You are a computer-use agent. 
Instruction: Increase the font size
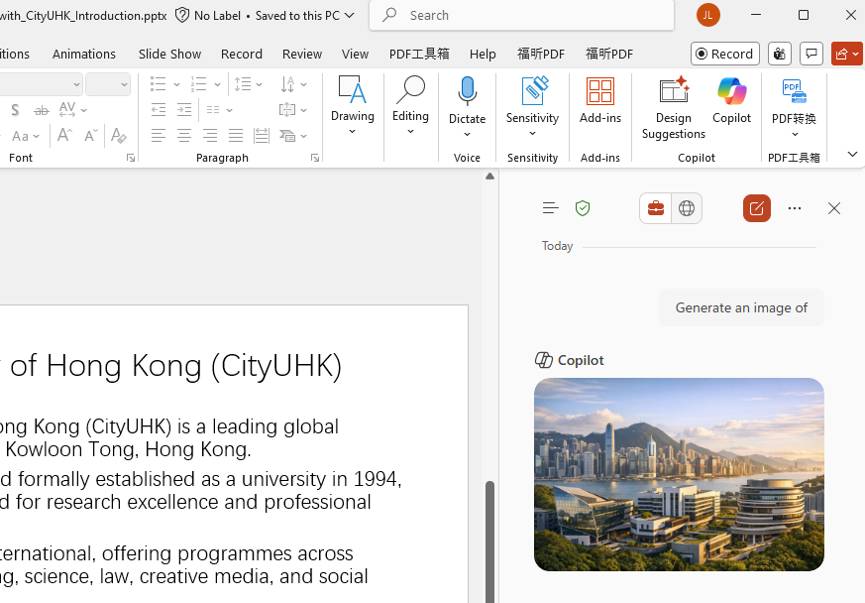pos(65,136)
